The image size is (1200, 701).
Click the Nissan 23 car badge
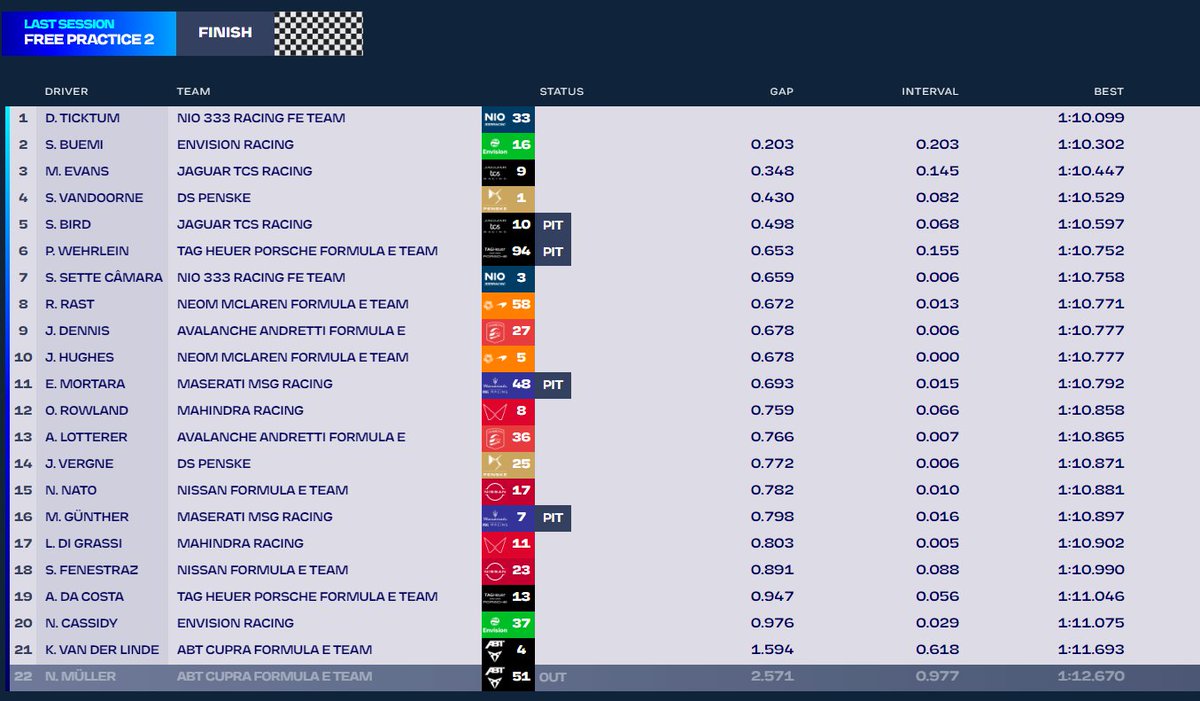click(x=508, y=570)
